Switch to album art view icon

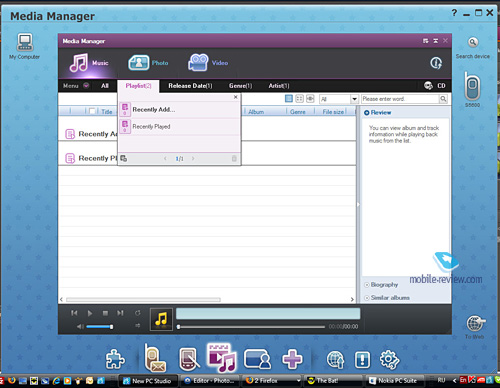(x=310, y=98)
